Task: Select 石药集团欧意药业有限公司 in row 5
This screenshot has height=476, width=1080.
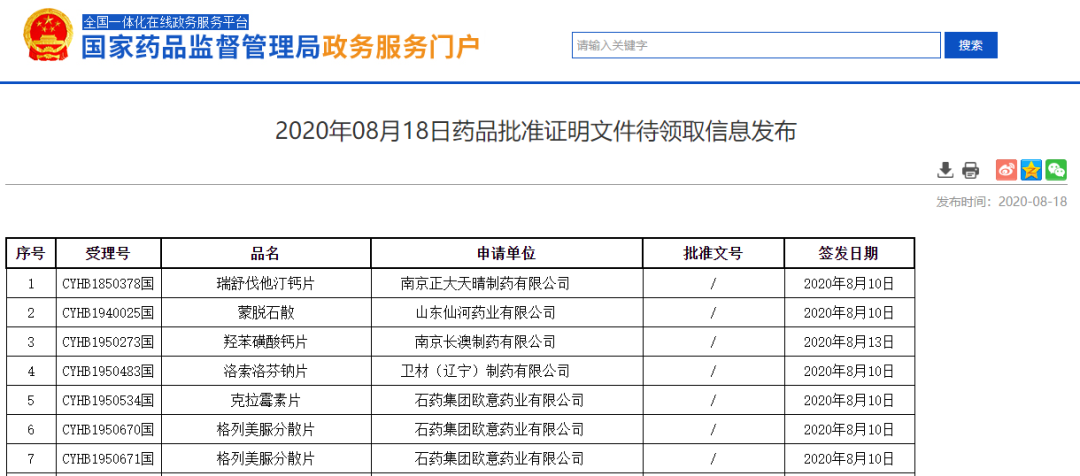Action: tap(507, 400)
